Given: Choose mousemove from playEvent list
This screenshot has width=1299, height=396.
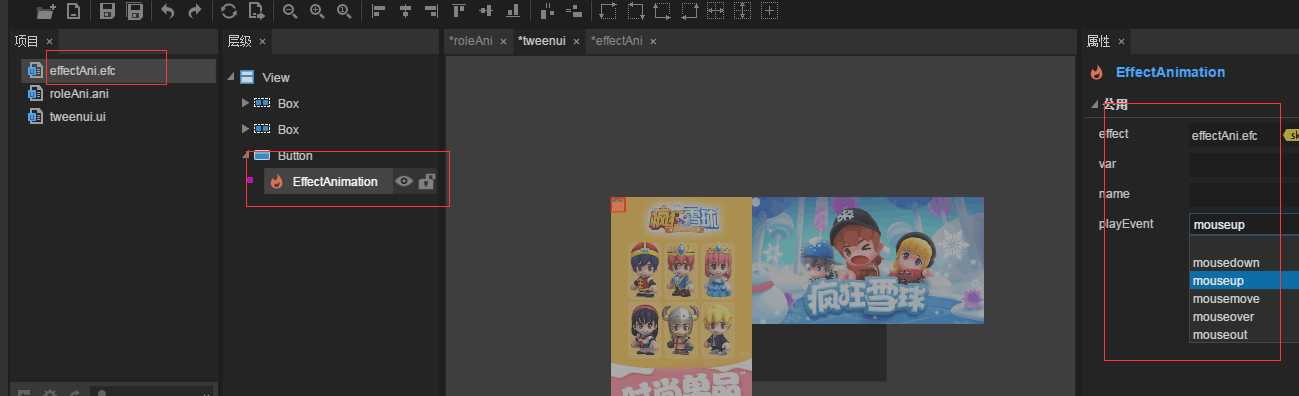Looking at the screenshot, I should (1244, 299).
